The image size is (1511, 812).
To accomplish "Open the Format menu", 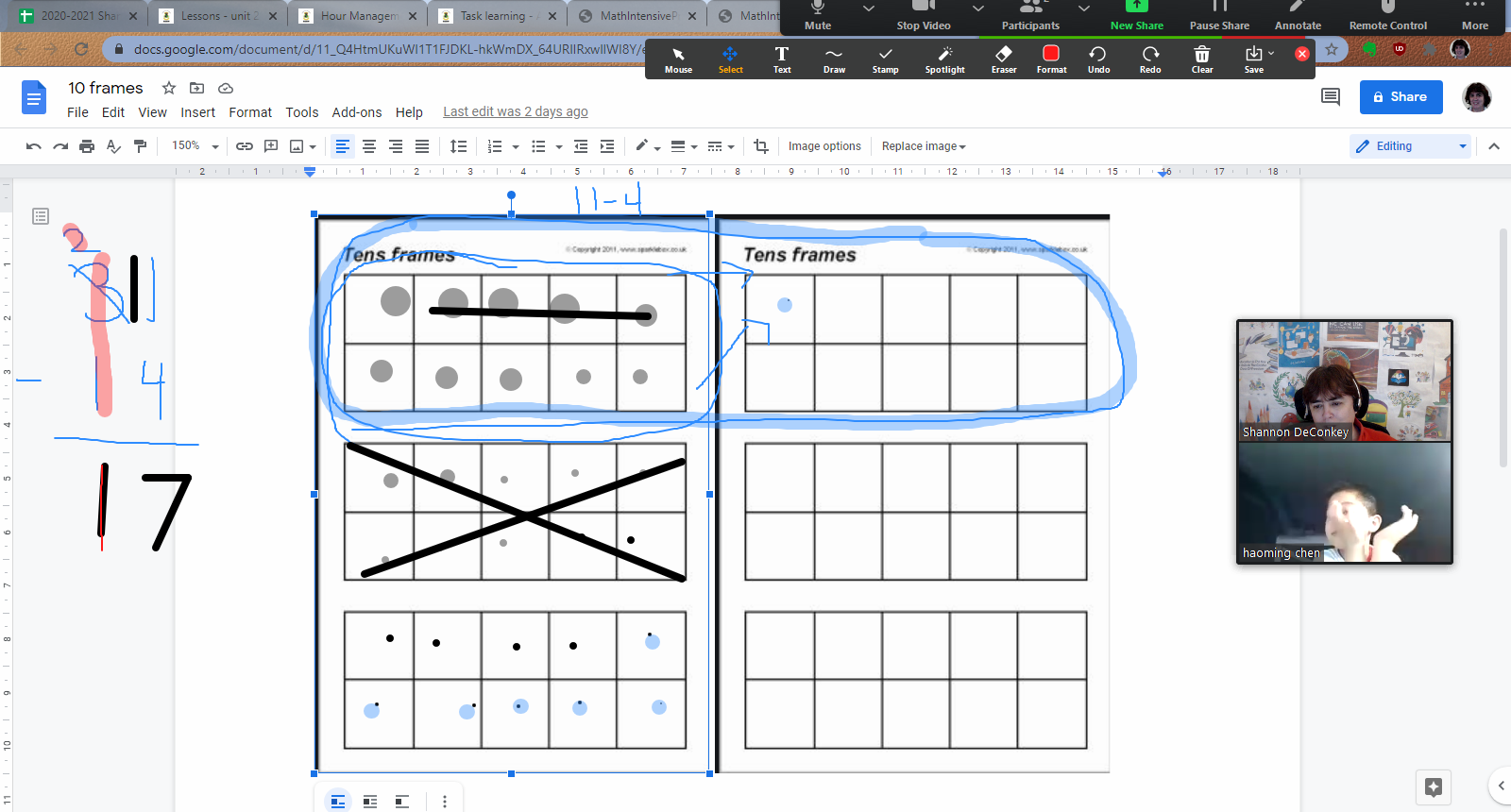I will click(250, 112).
